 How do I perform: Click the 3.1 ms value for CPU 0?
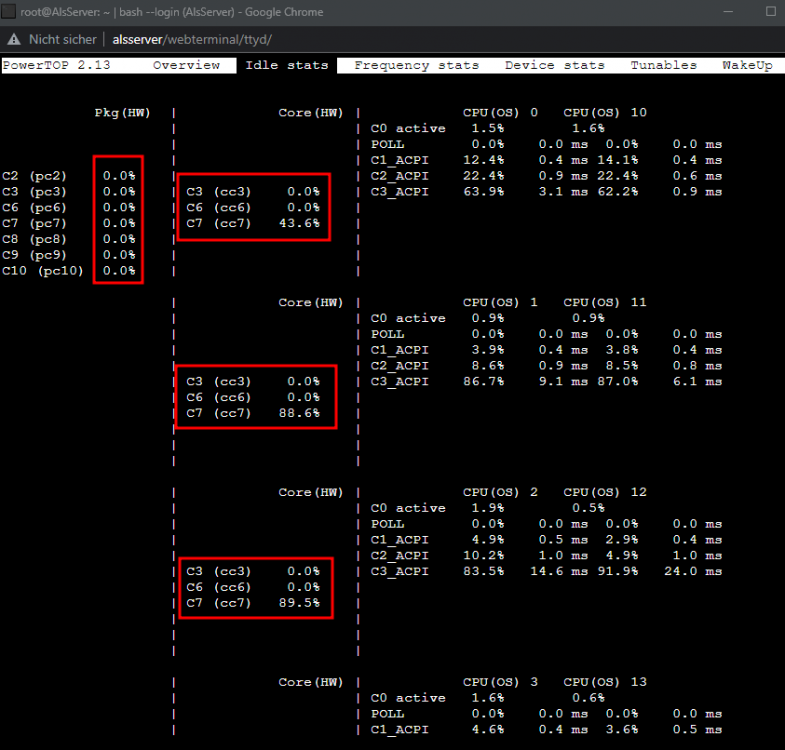point(563,192)
